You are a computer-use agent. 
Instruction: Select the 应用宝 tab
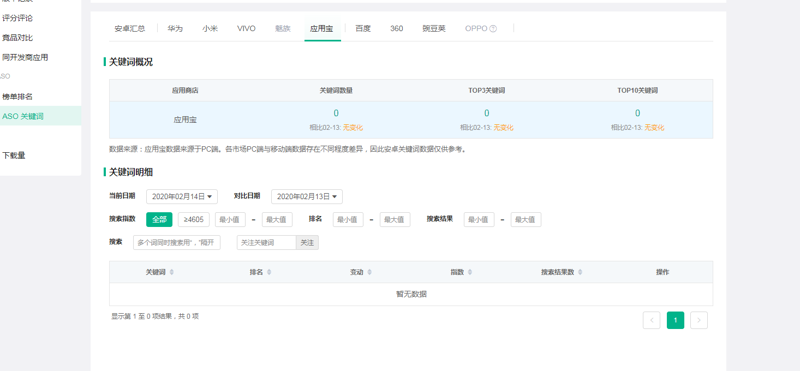tap(322, 29)
